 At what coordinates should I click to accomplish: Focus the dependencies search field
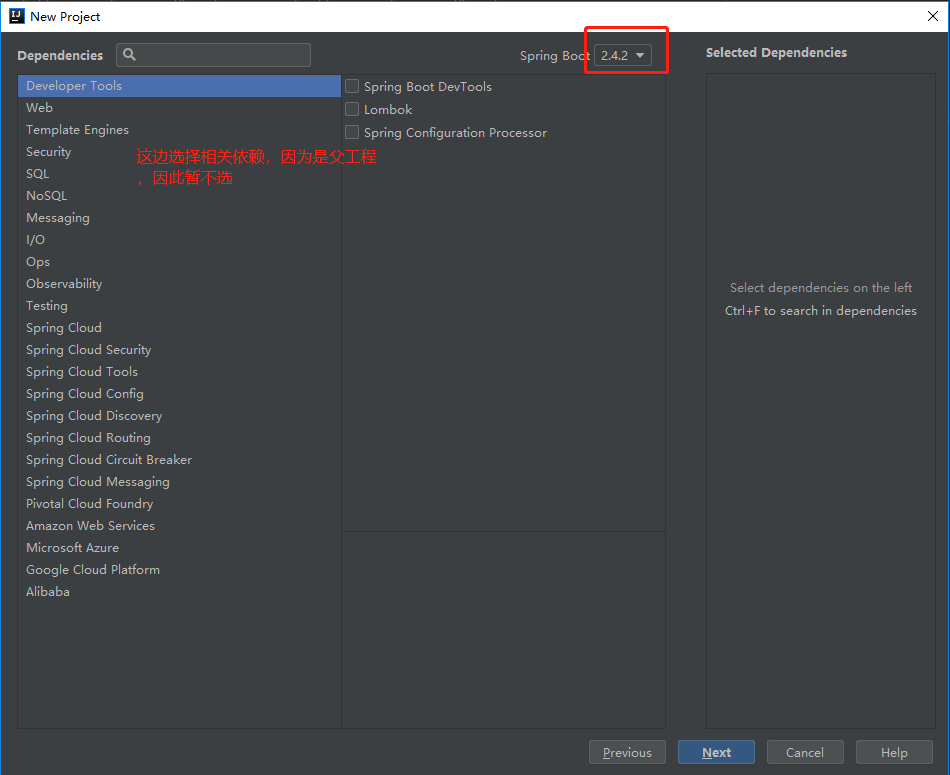click(213, 55)
